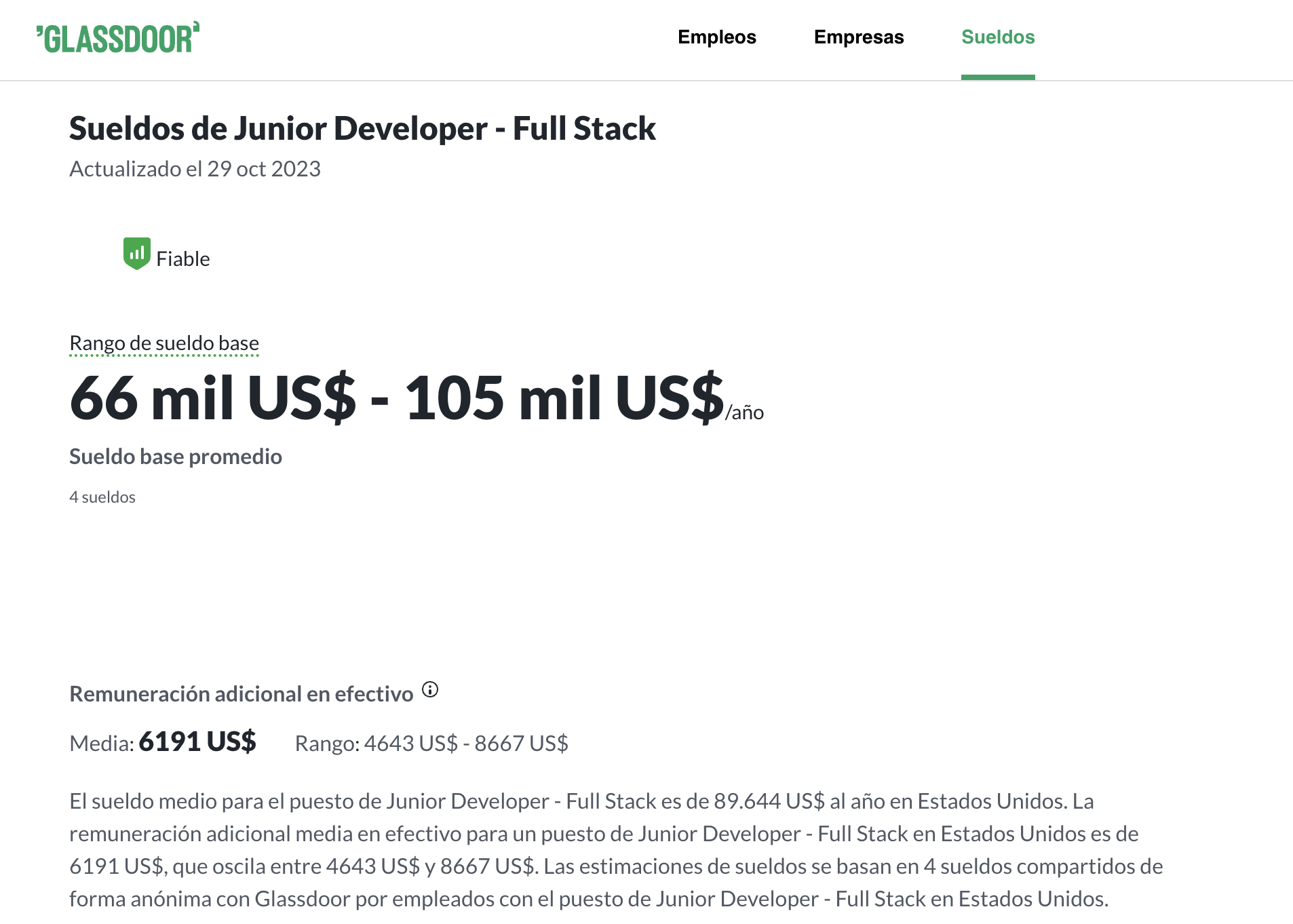Image resolution: width=1293 pixels, height=924 pixels.
Task: Open the Empleos tab
Action: click(716, 37)
